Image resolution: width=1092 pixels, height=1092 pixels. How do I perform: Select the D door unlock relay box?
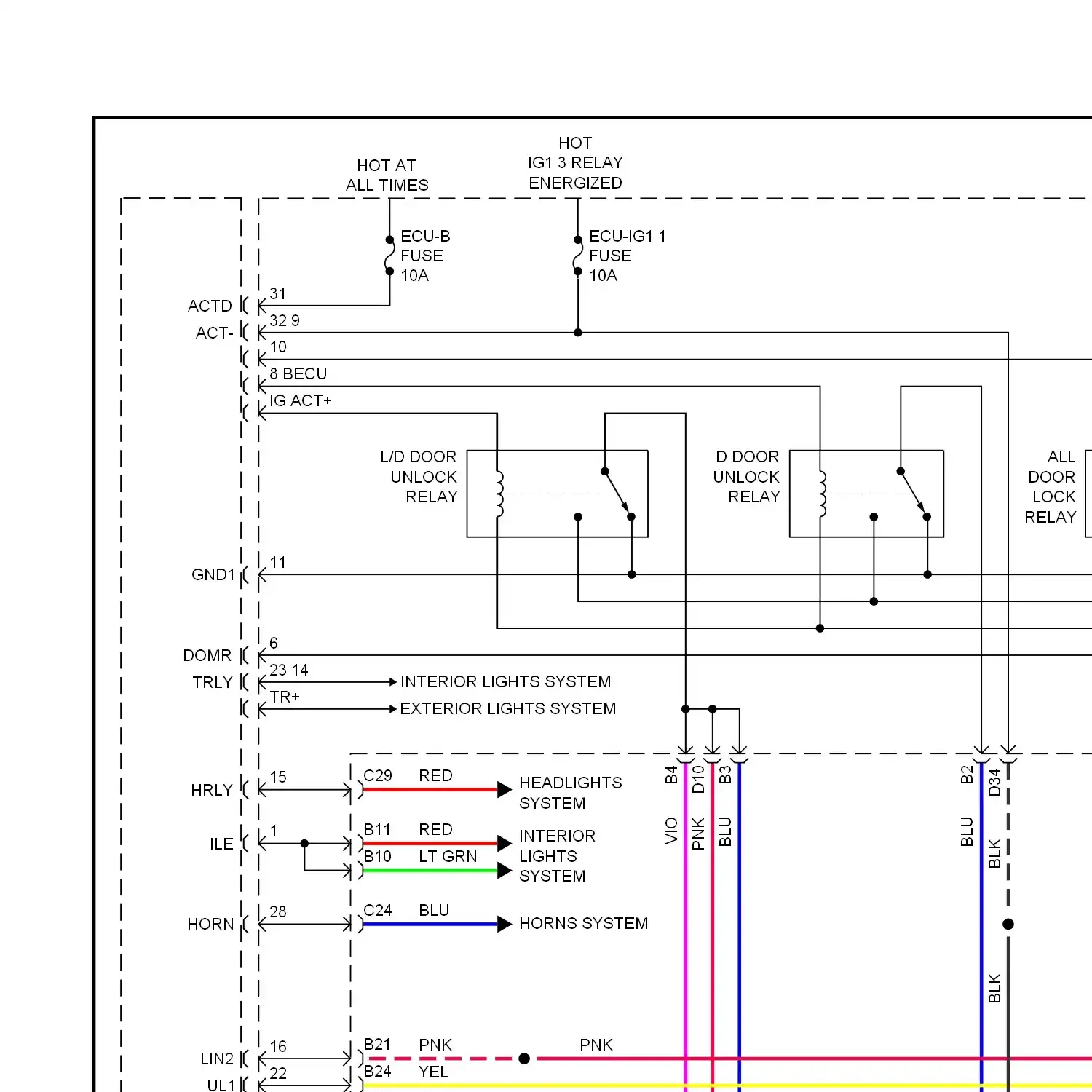click(x=867, y=494)
